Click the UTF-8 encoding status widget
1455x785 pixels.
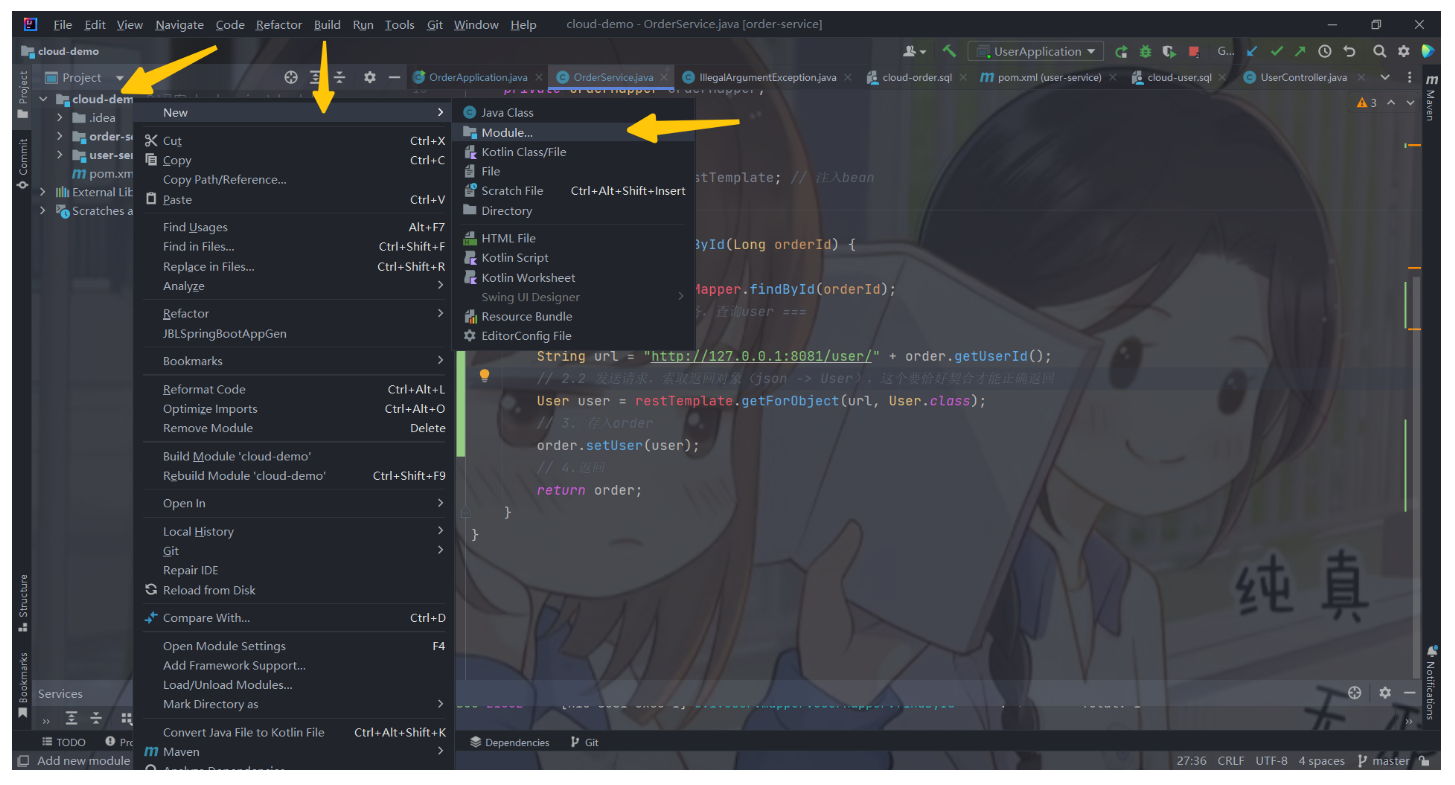point(1272,761)
